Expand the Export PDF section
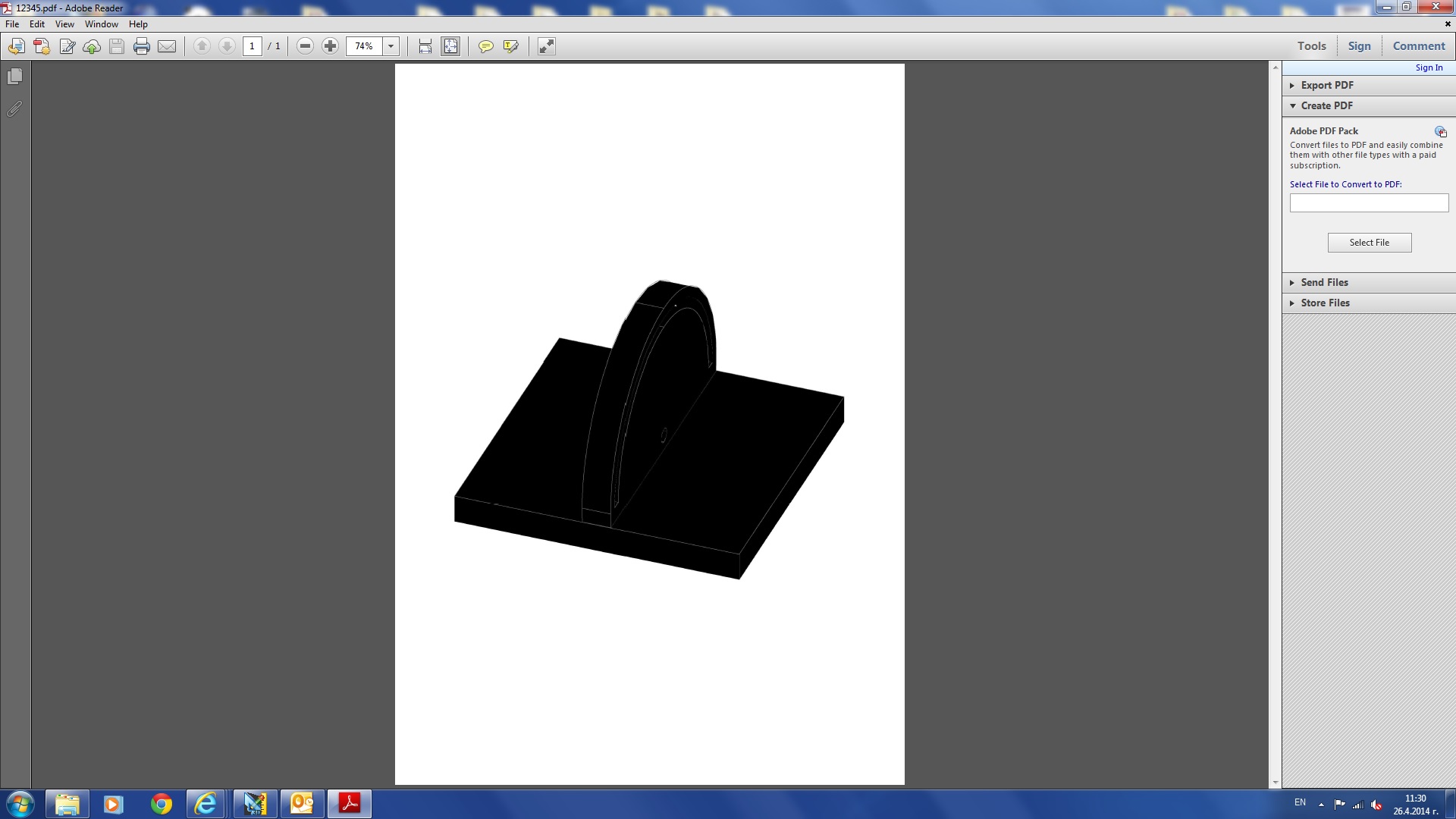1456x819 pixels. click(1326, 85)
